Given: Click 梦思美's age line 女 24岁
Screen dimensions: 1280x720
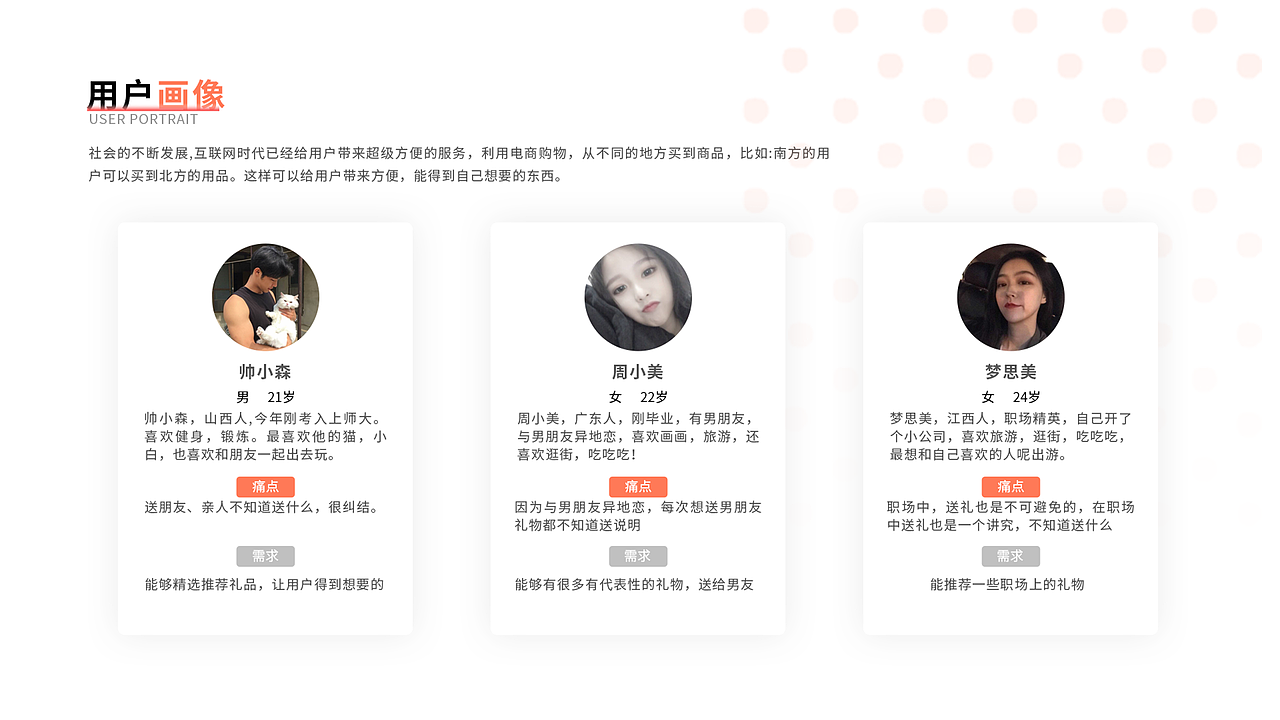Looking at the screenshot, I should [1011, 397].
